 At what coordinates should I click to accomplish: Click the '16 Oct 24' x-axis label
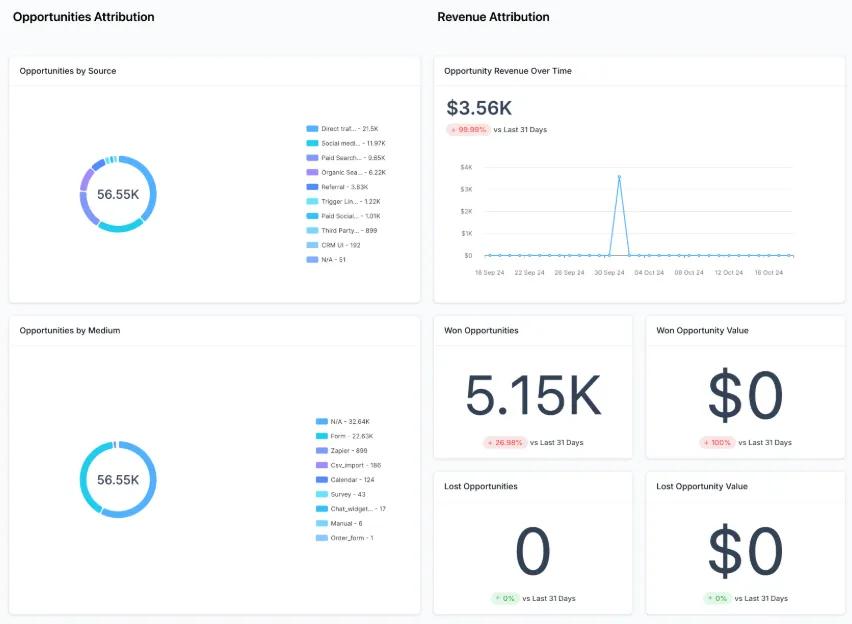pyautogui.click(x=768, y=273)
